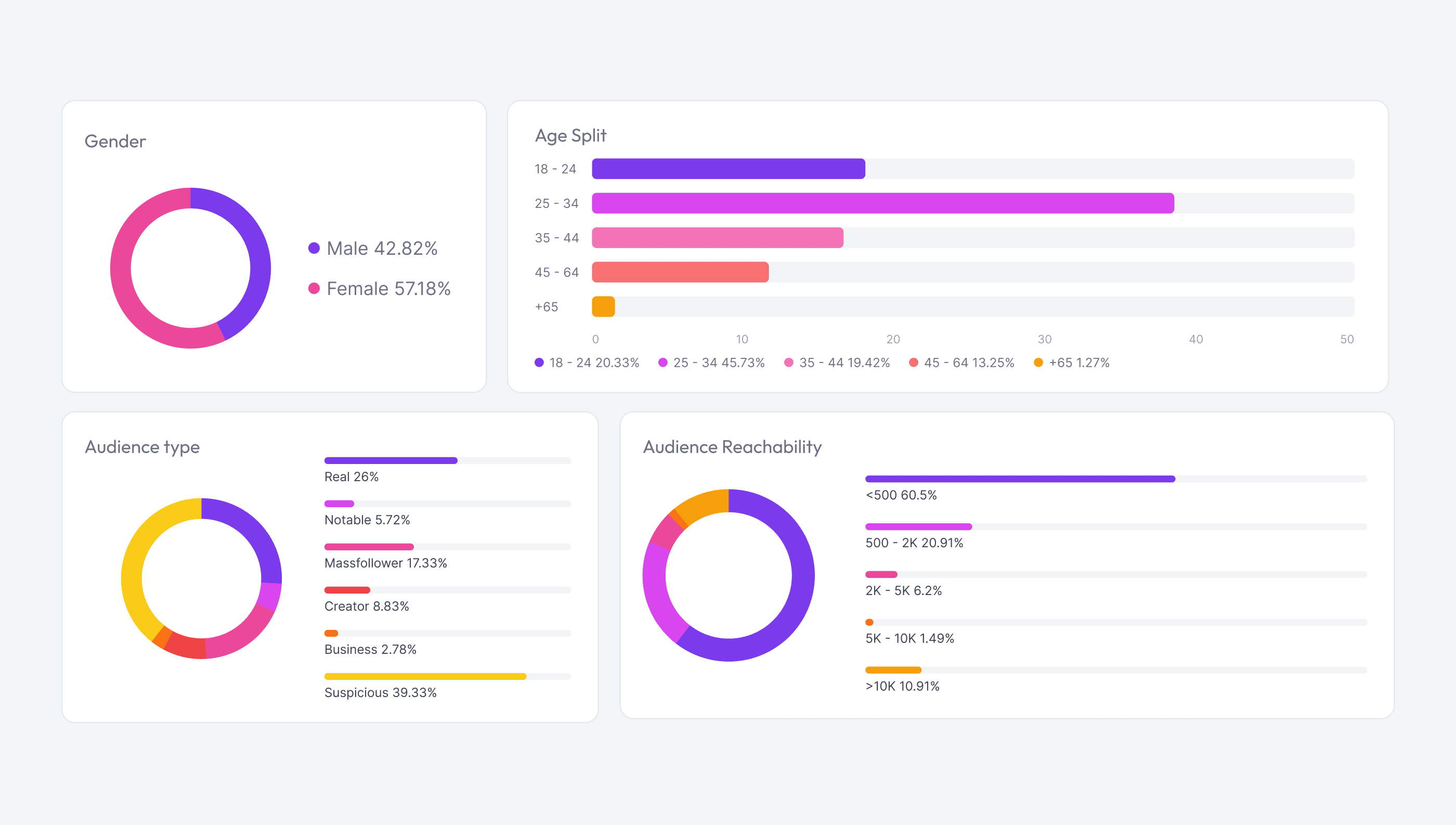Click the 5K - 10K 1.49% label
1456x825 pixels.
(x=909, y=638)
